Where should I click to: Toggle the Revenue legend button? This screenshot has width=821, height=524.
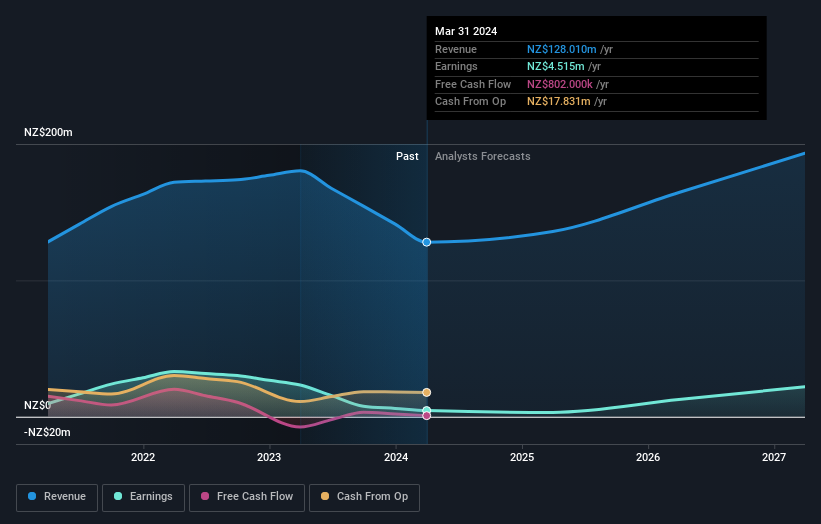[57, 497]
